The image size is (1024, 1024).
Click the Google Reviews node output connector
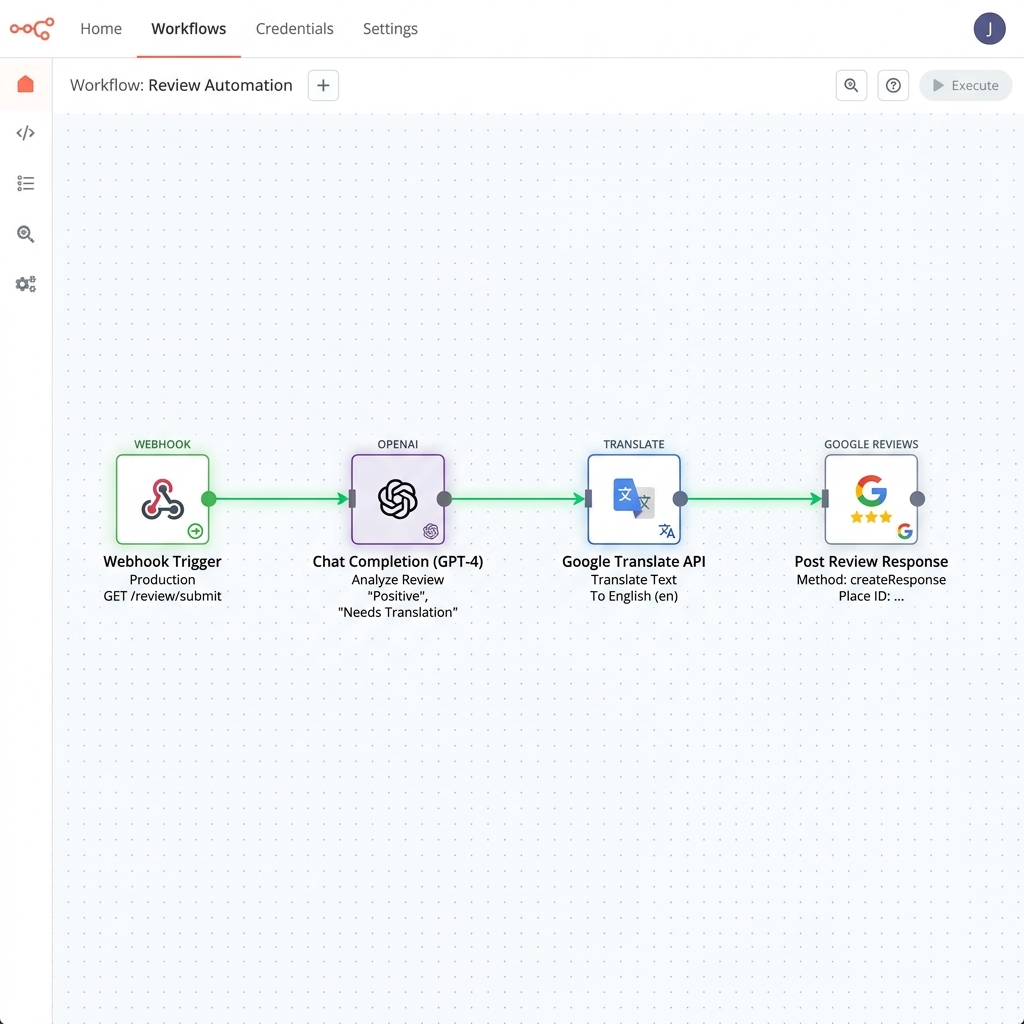click(x=918, y=499)
